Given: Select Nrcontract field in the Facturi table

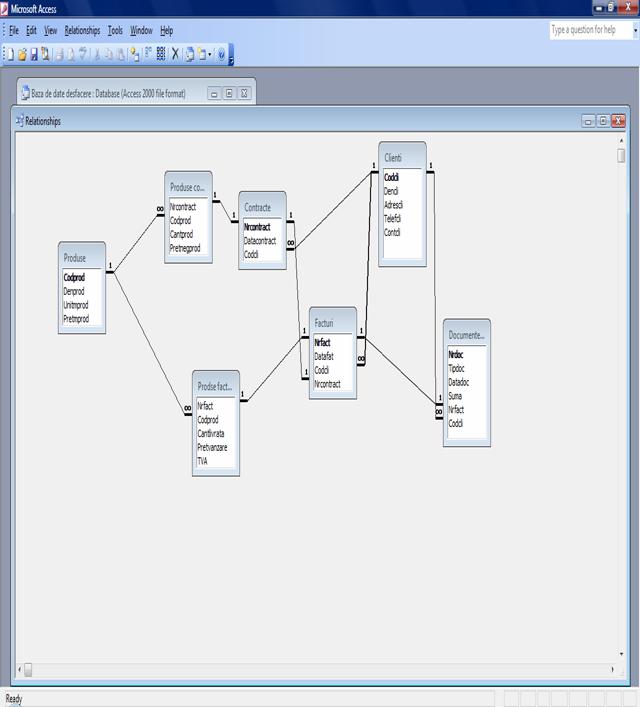Looking at the screenshot, I should click(x=328, y=383).
